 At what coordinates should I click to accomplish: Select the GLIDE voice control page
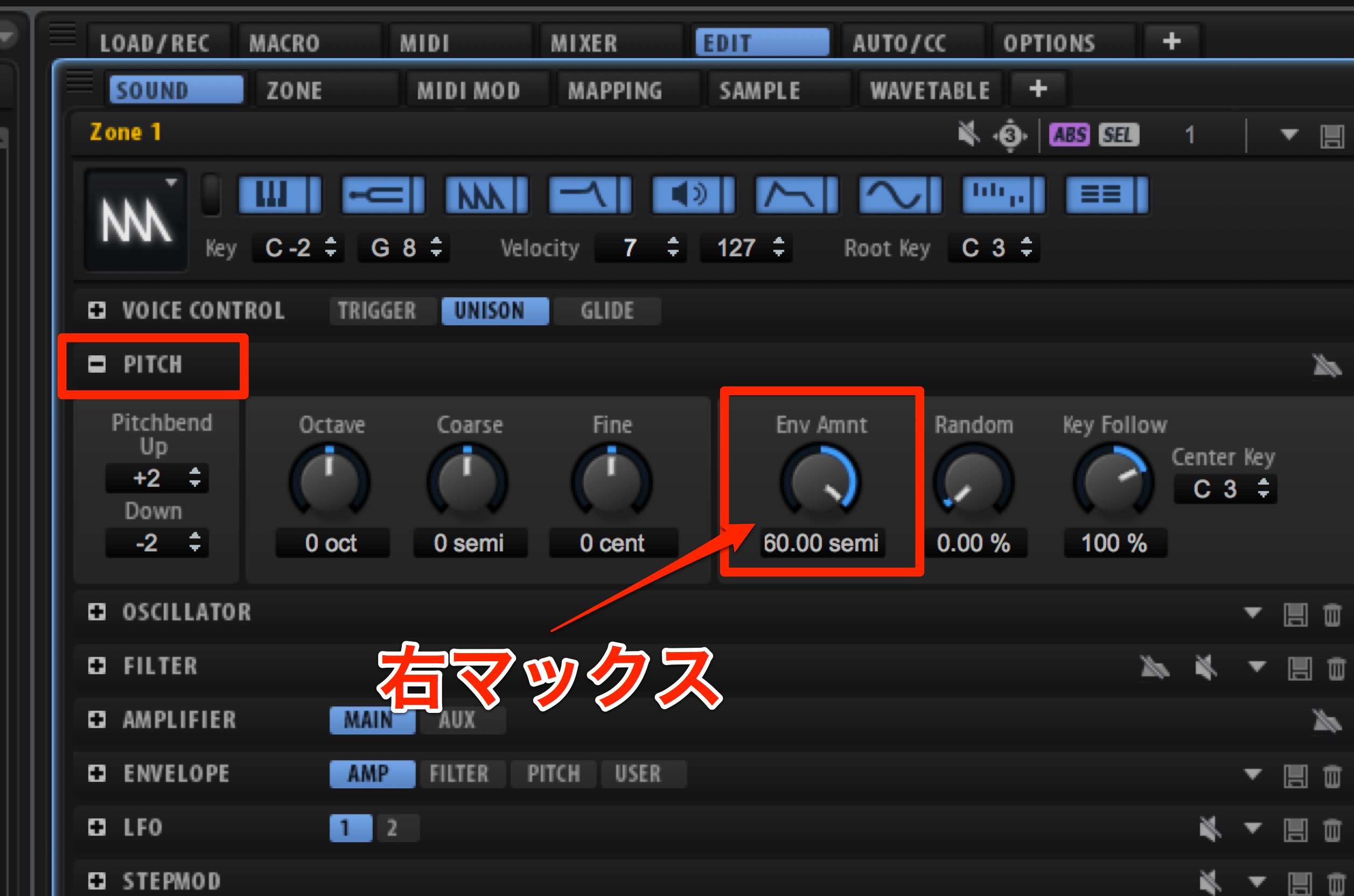[608, 311]
